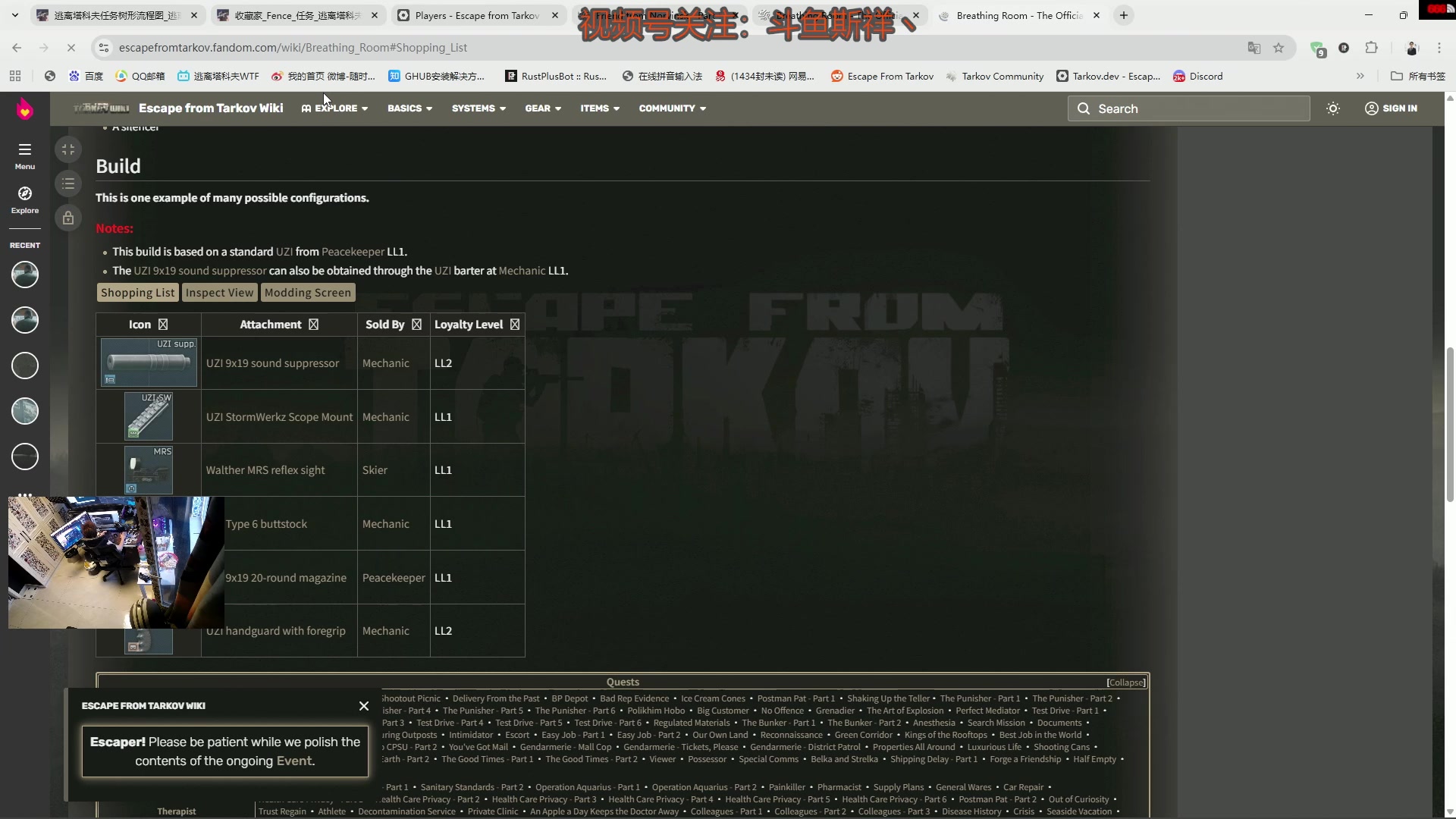The image size is (1456, 819).
Task: Switch to the Inspect View tab
Action: pos(219,293)
